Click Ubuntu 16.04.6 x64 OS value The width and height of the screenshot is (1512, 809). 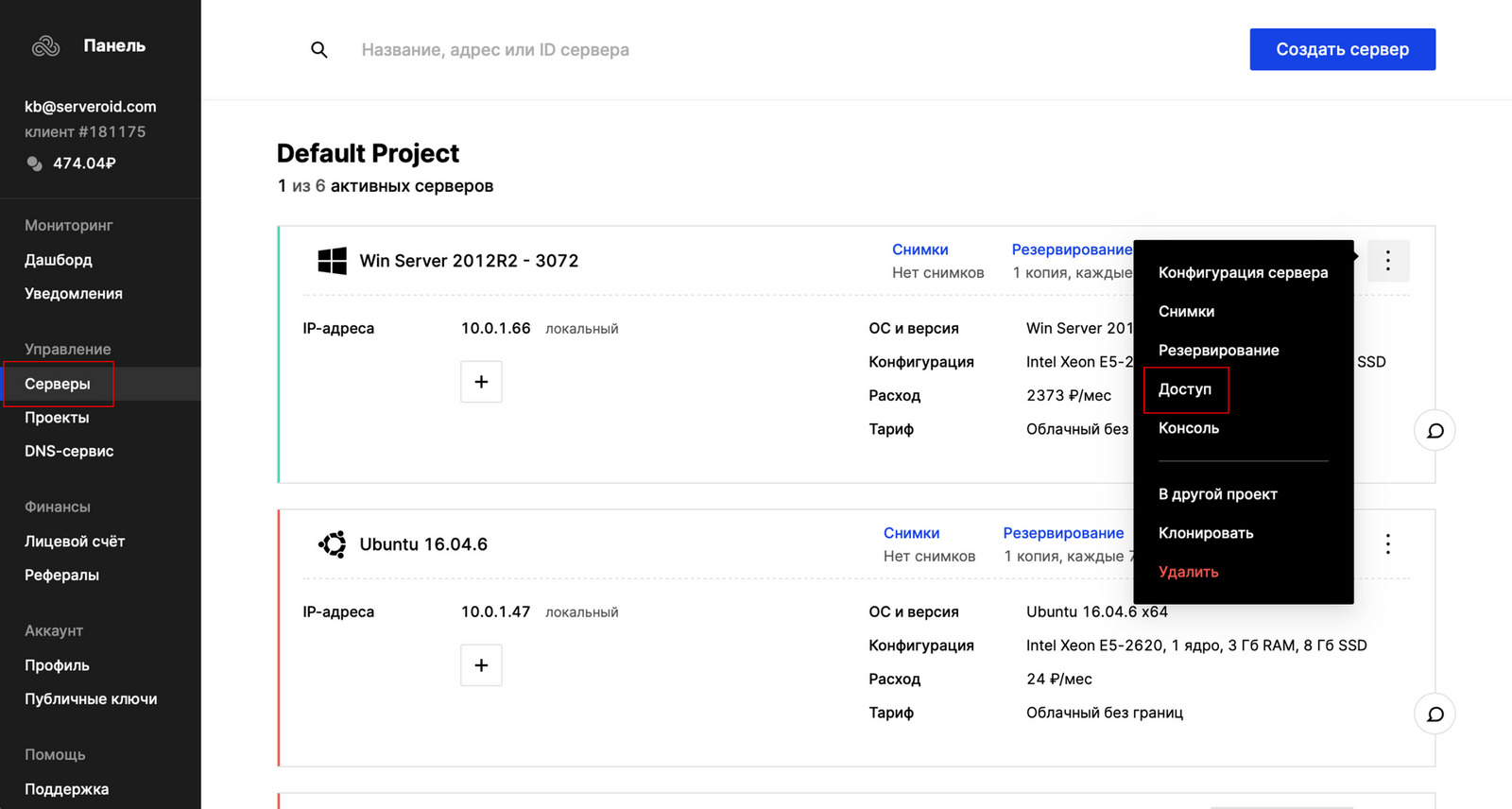1097,611
